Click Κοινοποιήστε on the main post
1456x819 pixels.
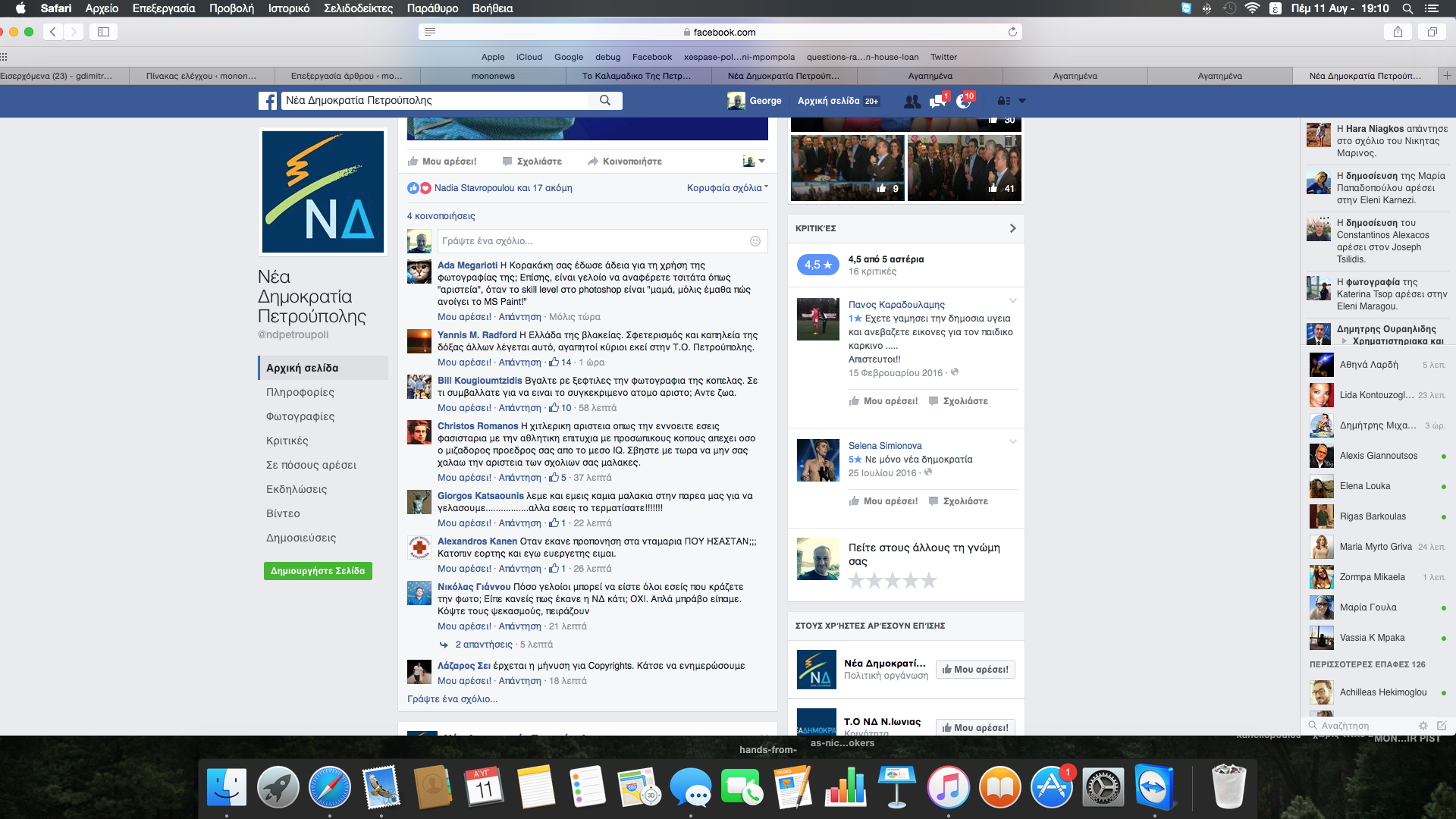tap(624, 162)
